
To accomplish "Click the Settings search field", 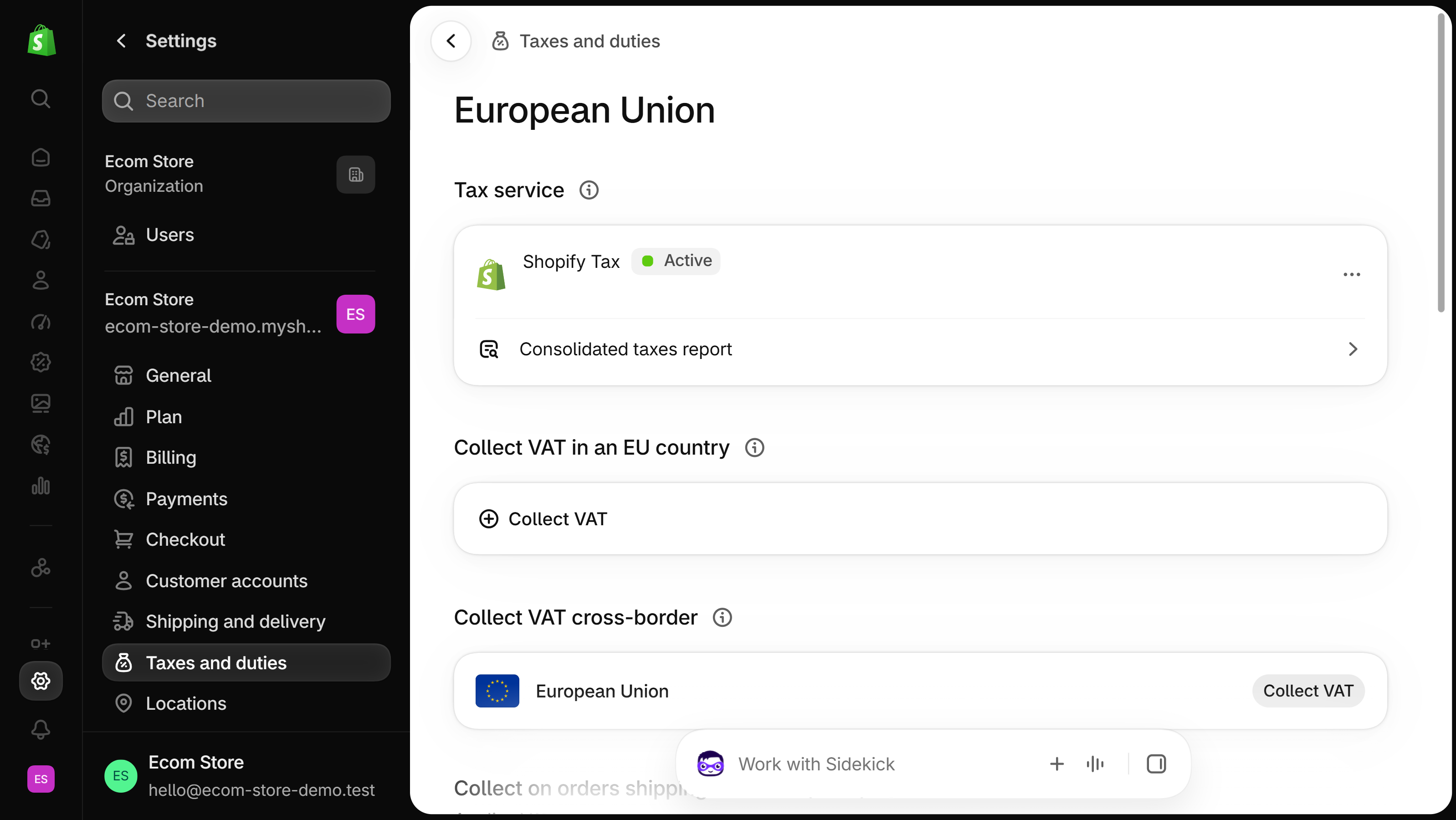I will pyautogui.click(x=246, y=101).
